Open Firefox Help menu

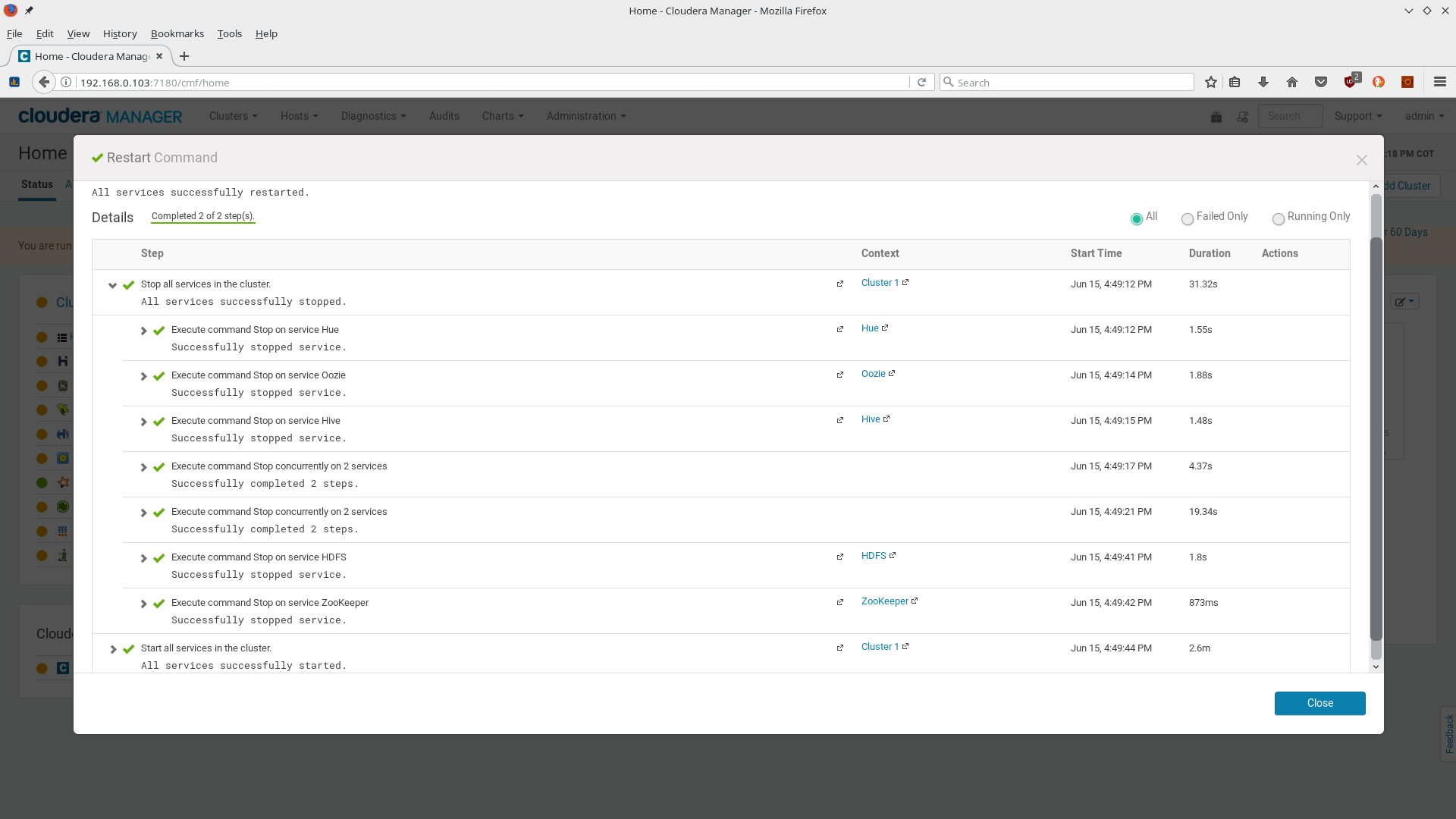pyautogui.click(x=266, y=33)
